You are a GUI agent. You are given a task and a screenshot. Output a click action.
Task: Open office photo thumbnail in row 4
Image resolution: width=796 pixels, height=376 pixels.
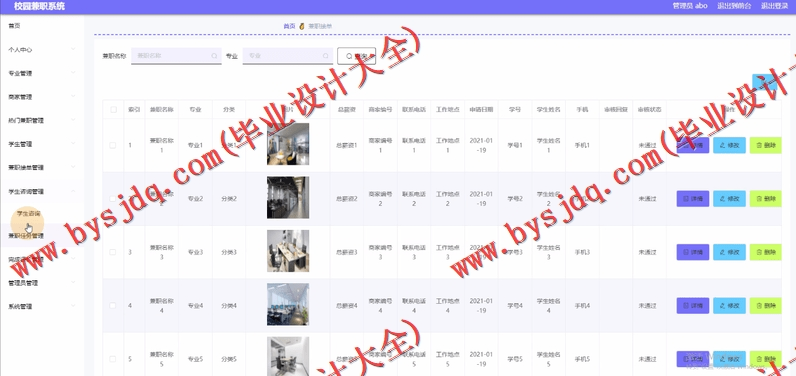(288, 304)
